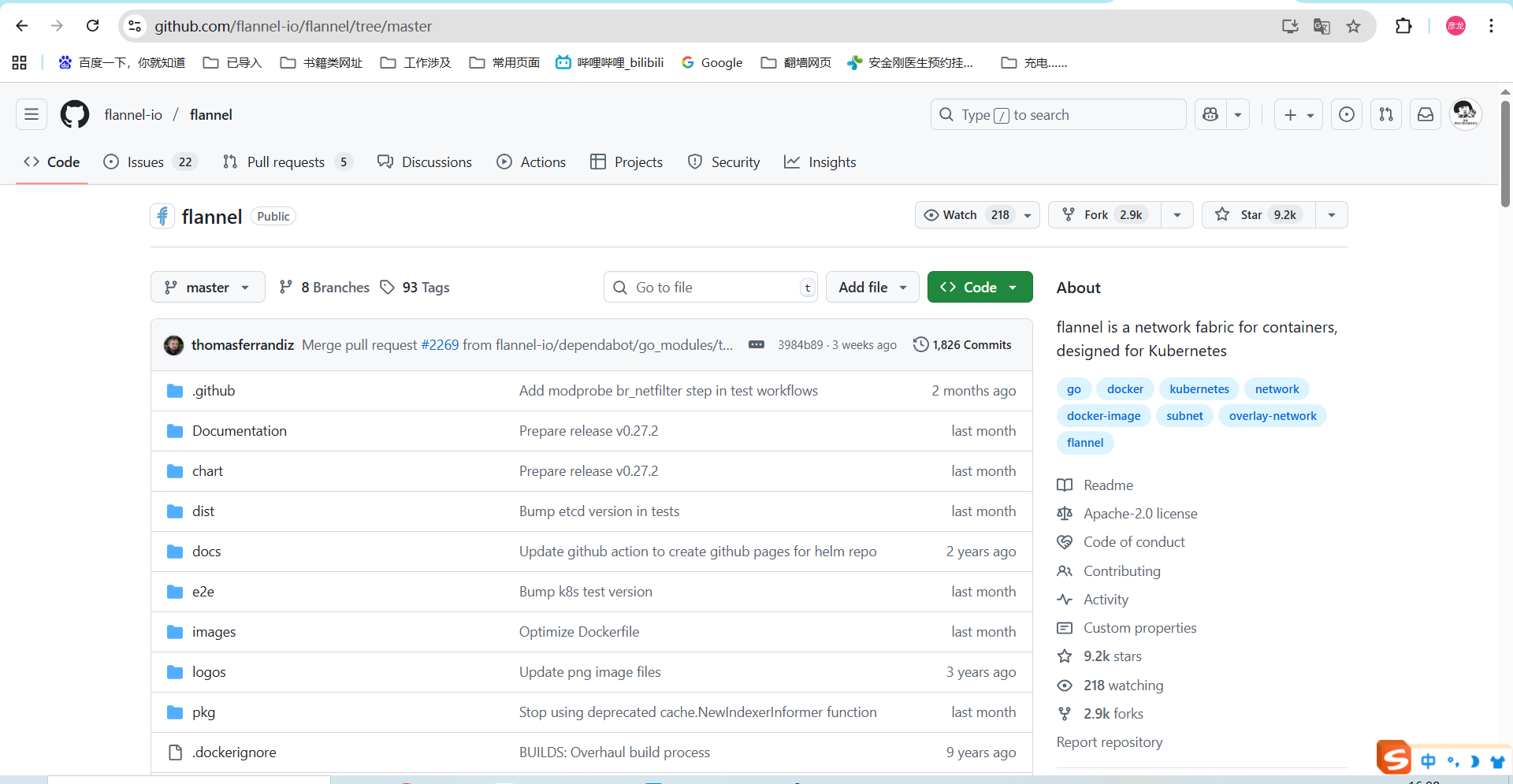Viewport: 1513px width, 784px height.
Task: Go to GitHub home via octocat logo
Action: point(75,115)
